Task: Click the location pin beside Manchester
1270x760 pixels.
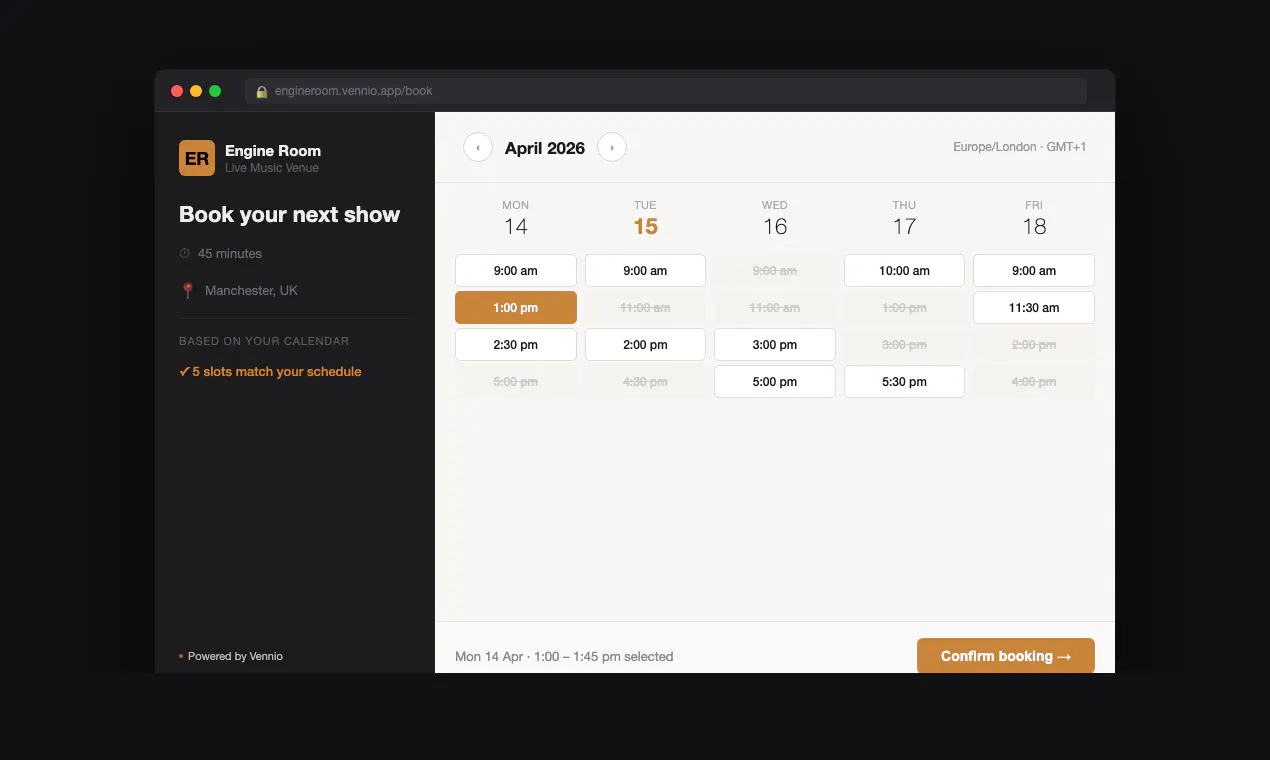Action: click(x=187, y=291)
